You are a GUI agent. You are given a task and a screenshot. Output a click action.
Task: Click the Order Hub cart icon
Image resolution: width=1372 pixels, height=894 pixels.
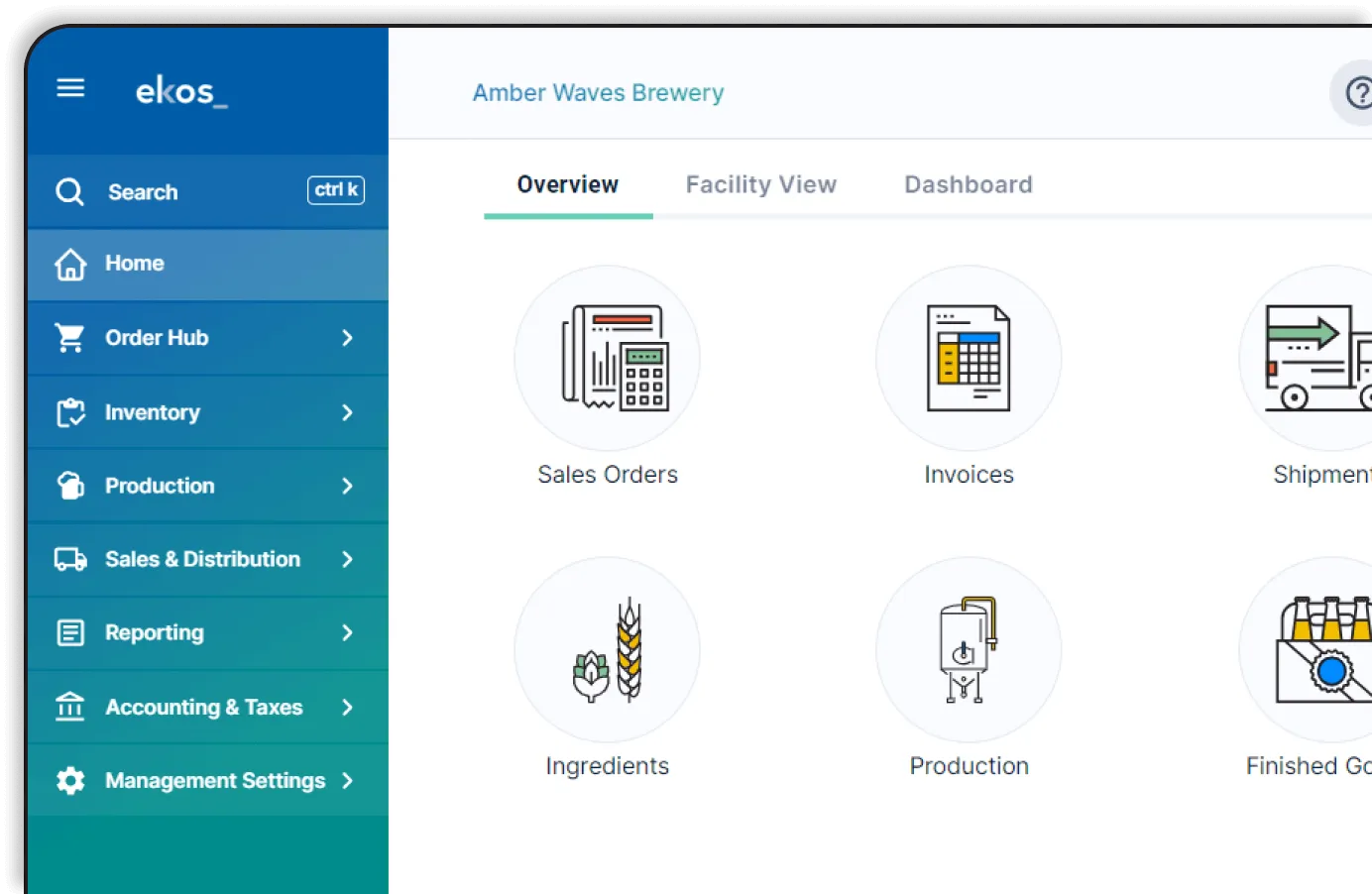[70, 338]
